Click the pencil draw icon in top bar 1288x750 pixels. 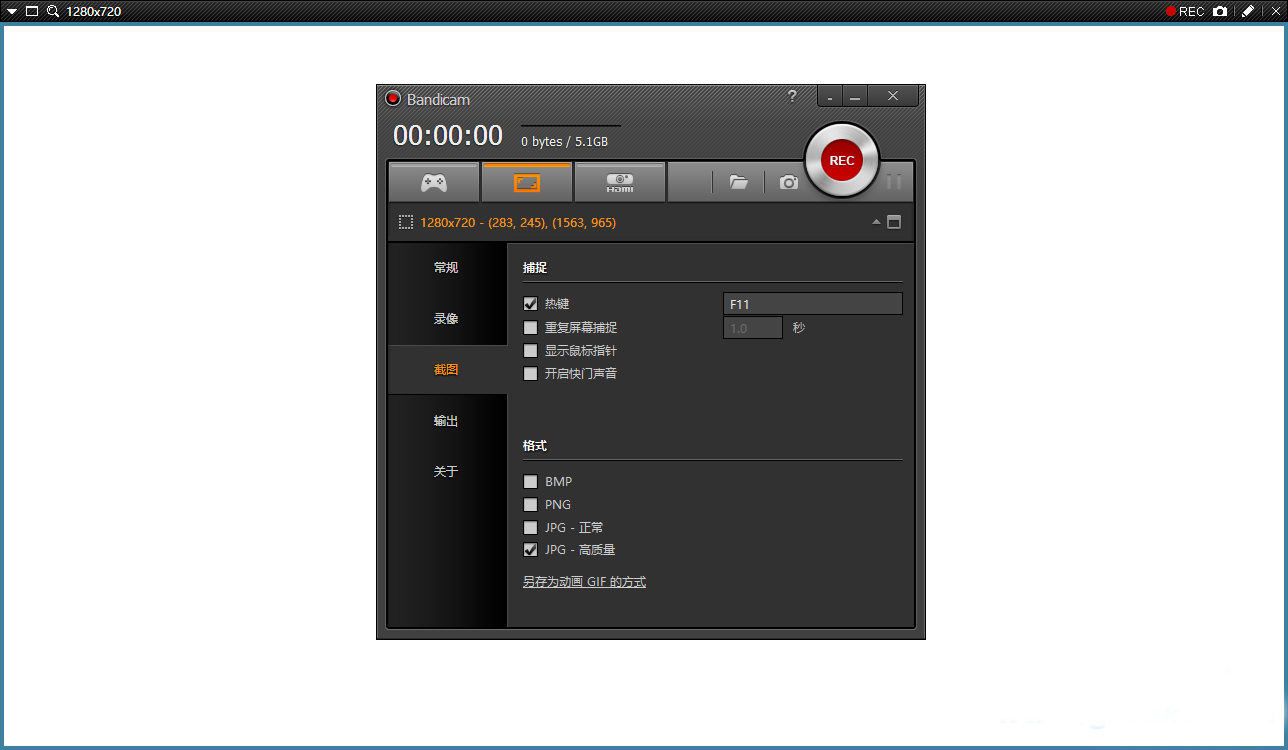point(1247,11)
